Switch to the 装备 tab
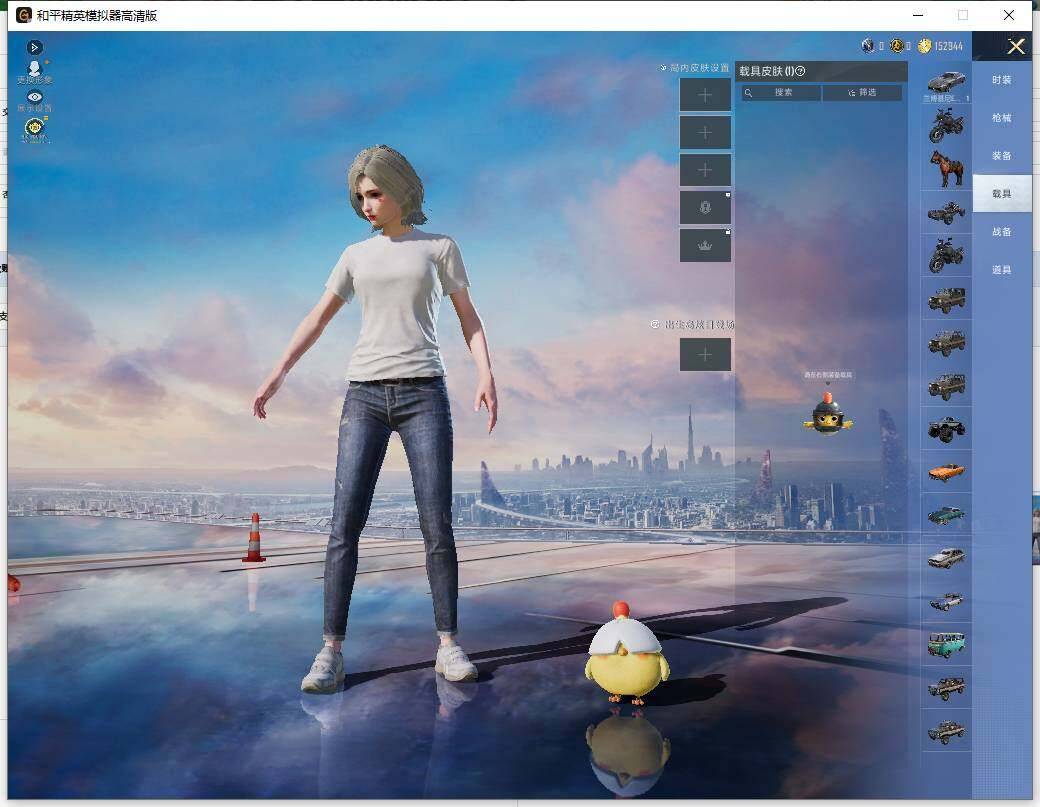The image size is (1040, 807). 1002,156
